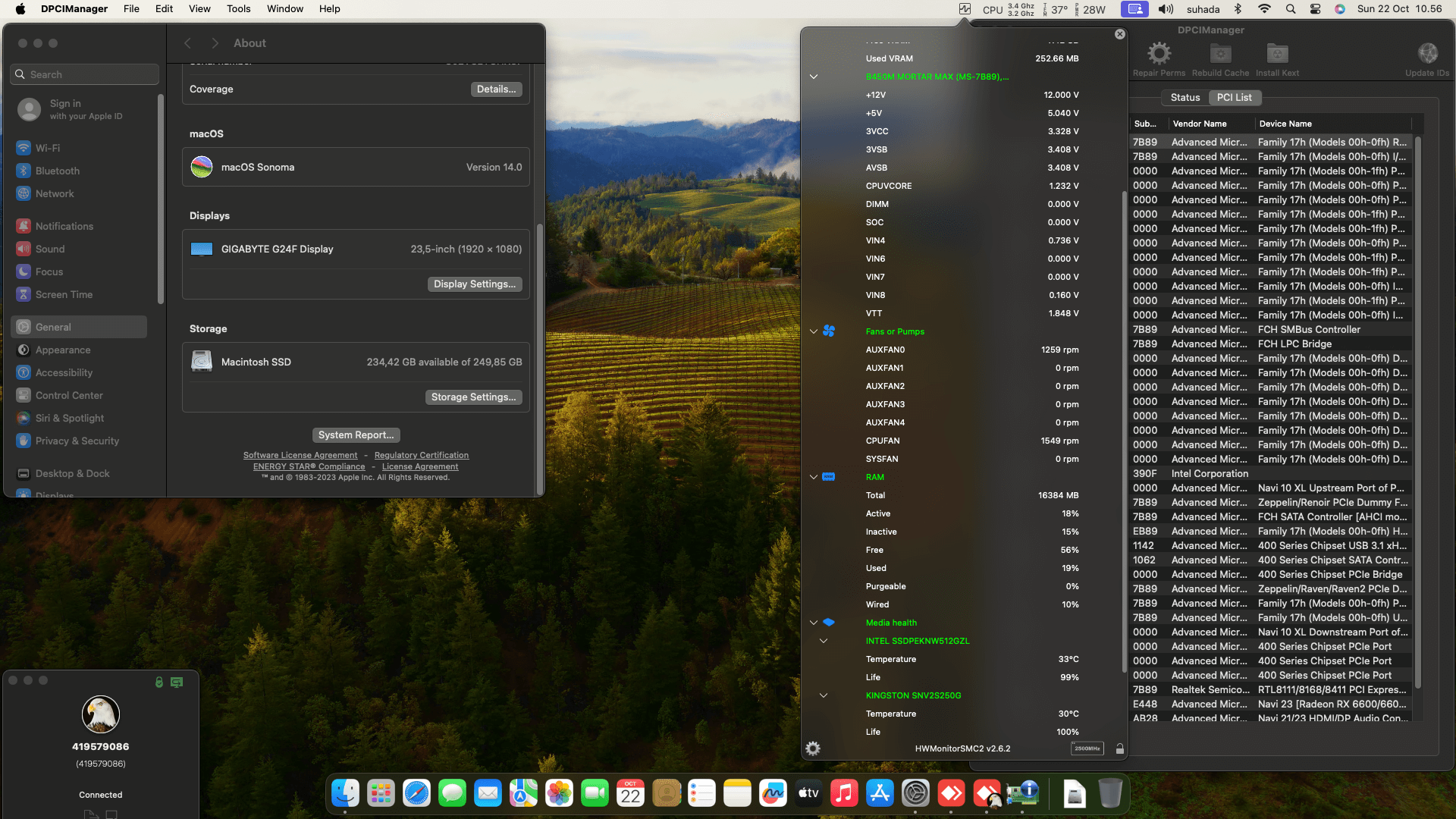Viewport: 1456px width, 819px height.
Task: Collapse the B450M MORTAR MAX section
Action: tap(814, 77)
